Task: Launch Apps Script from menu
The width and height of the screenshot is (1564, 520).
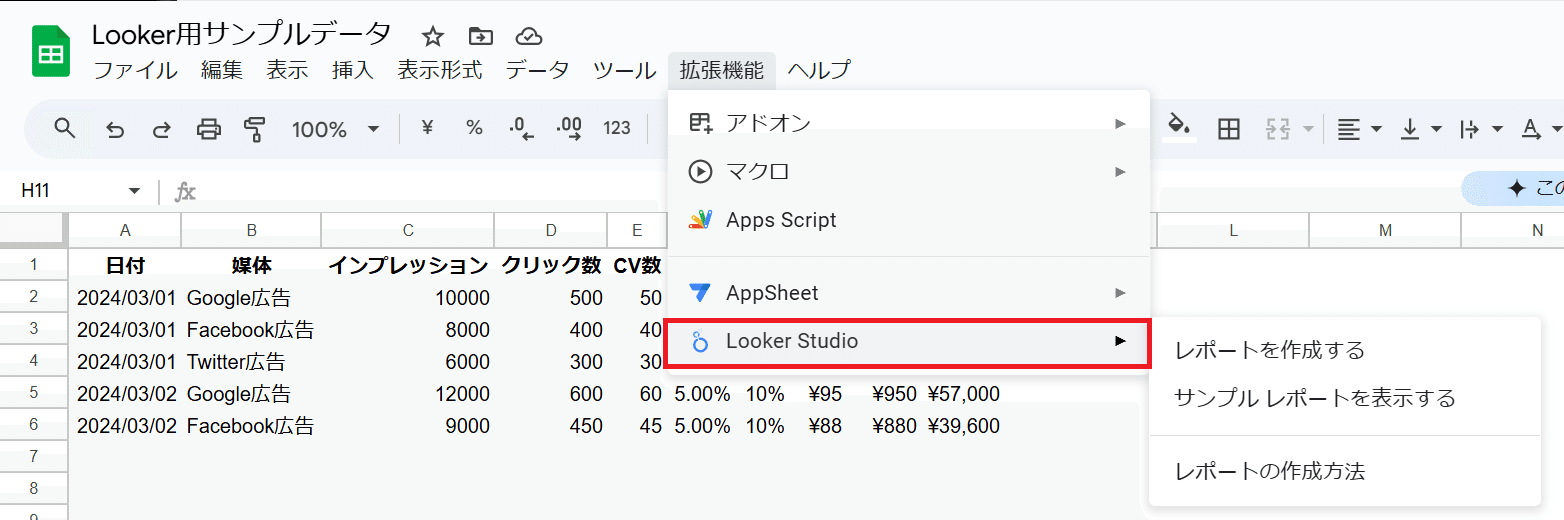Action: [x=909, y=220]
